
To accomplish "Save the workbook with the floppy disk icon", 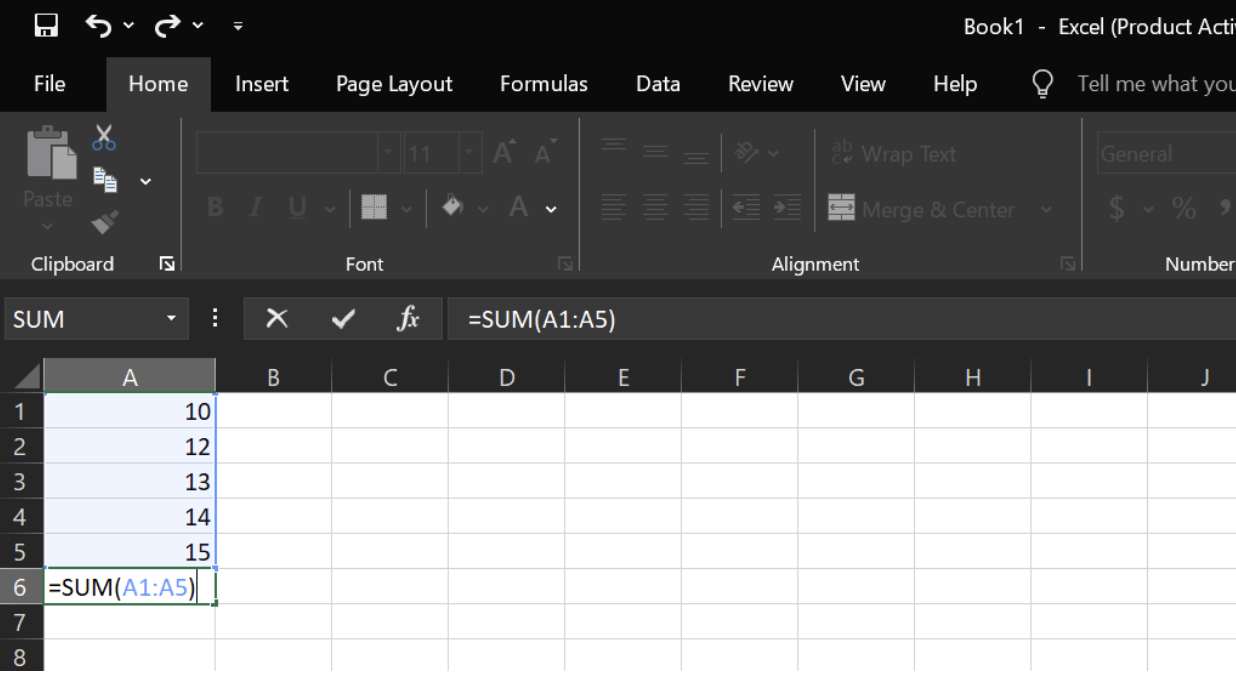I will point(46,25).
